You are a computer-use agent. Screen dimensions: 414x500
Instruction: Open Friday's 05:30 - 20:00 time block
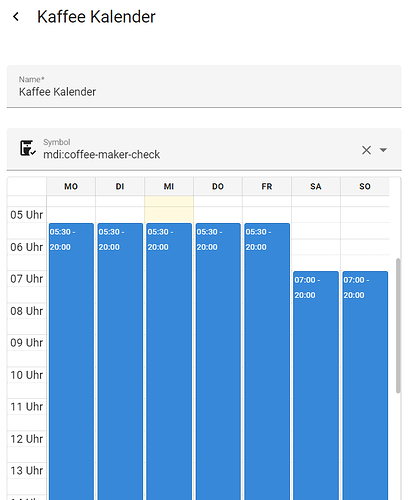click(x=267, y=361)
